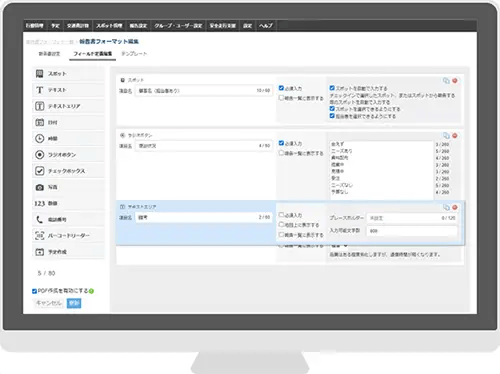Toggle the PDF creation enable checkbox
The height and width of the screenshot is (374, 500).
(34, 291)
